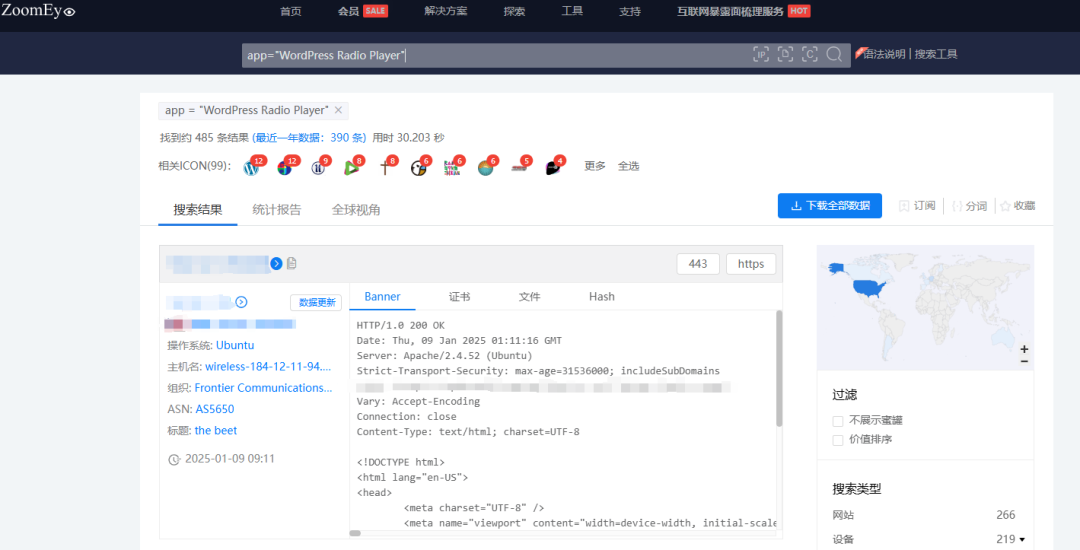Open the 搜索工具 link
1080x550 pixels.
pos(936,54)
